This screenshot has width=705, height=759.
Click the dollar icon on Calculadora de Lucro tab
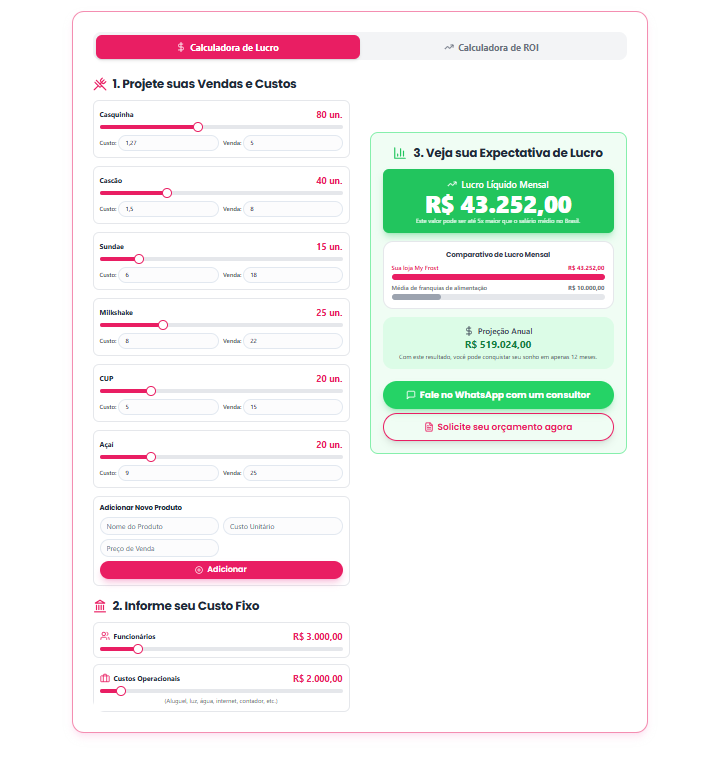(181, 47)
